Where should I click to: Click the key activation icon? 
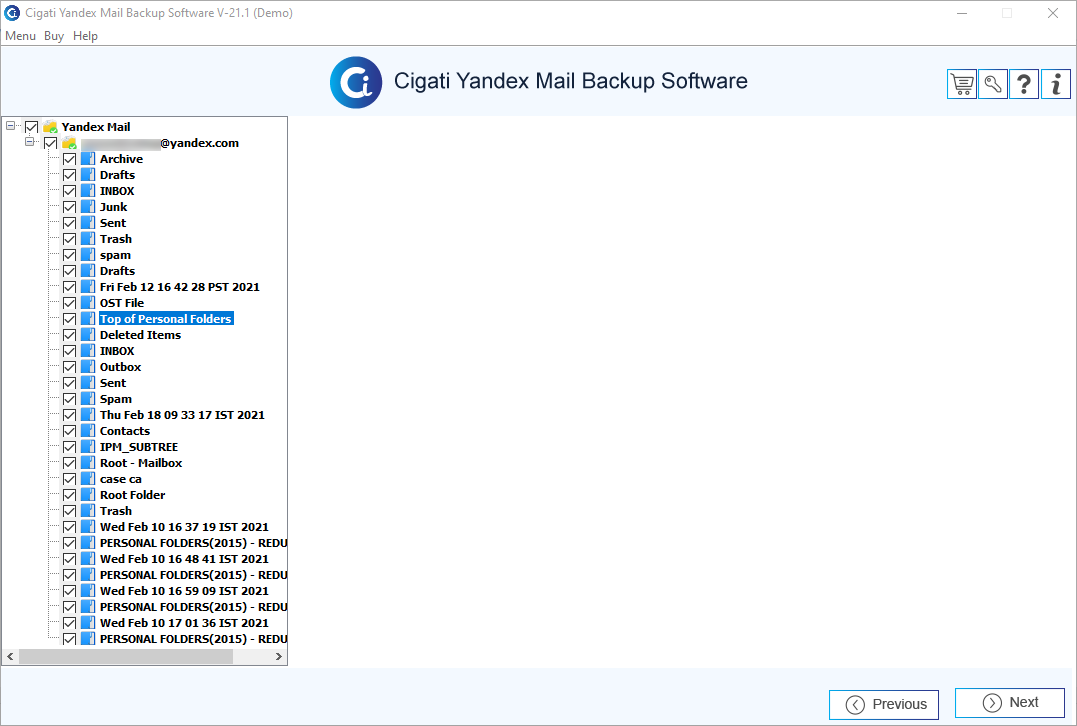pyautogui.click(x=993, y=84)
